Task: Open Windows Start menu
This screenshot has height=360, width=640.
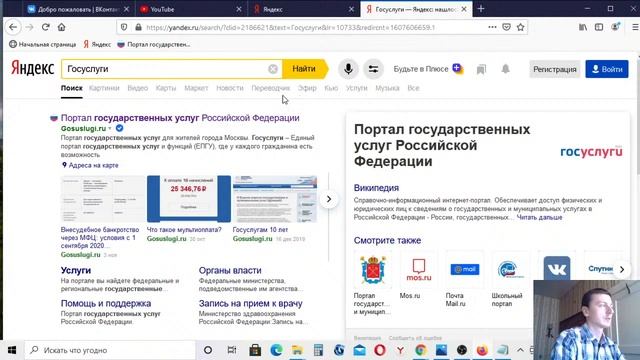Action: point(12,350)
